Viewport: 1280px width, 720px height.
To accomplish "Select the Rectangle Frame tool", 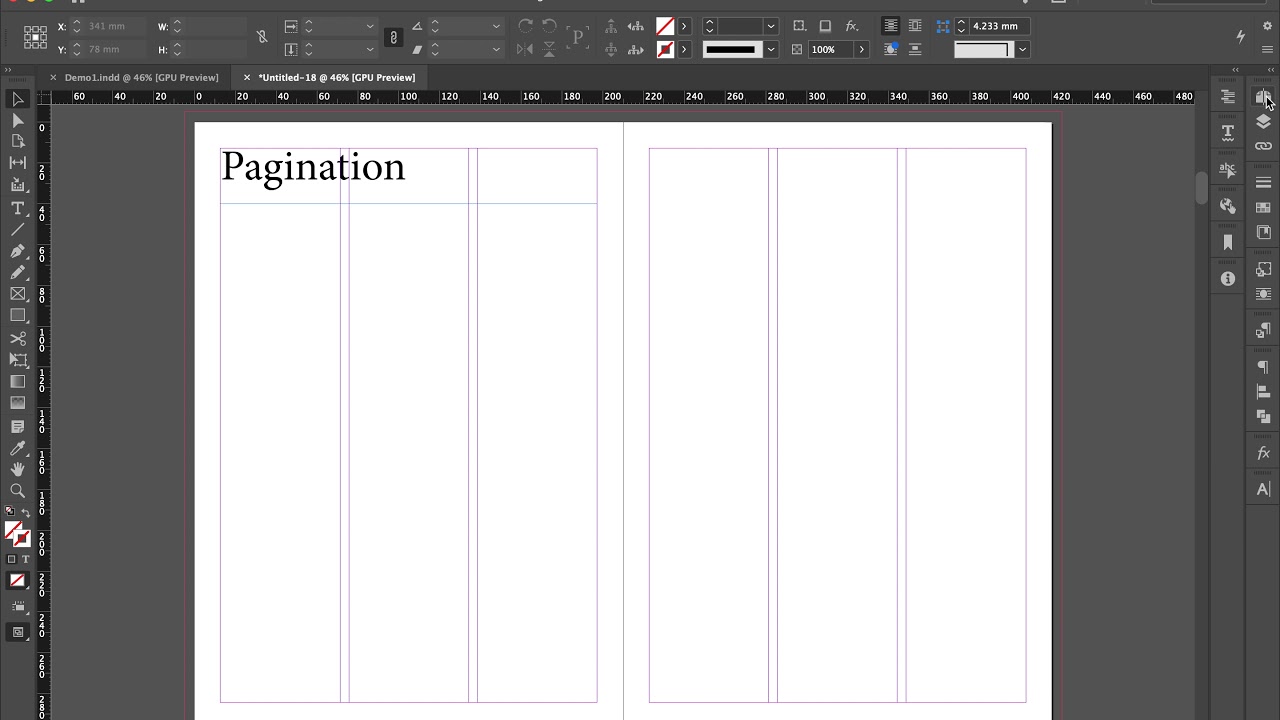I will pyautogui.click(x=17, y=294).
